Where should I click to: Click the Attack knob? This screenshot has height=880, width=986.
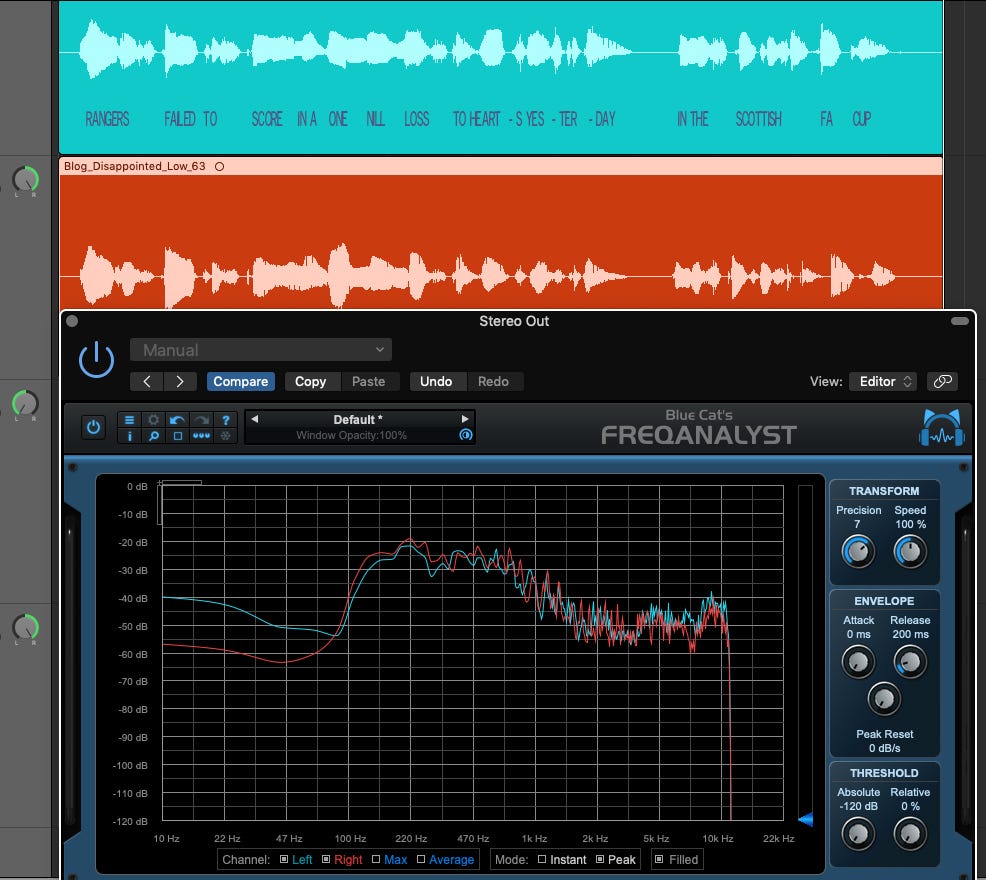click(858, 662)
